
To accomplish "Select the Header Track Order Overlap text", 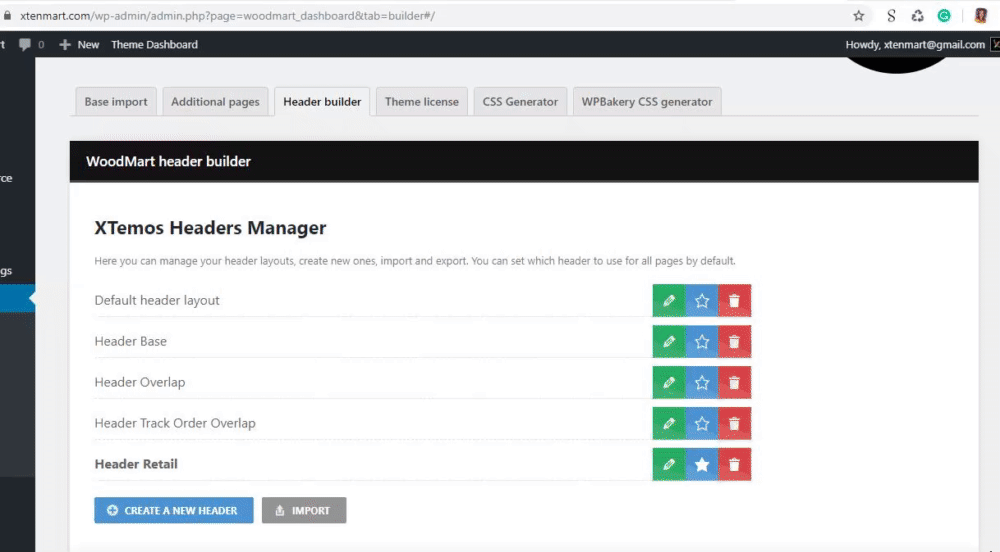I will 175,423.
